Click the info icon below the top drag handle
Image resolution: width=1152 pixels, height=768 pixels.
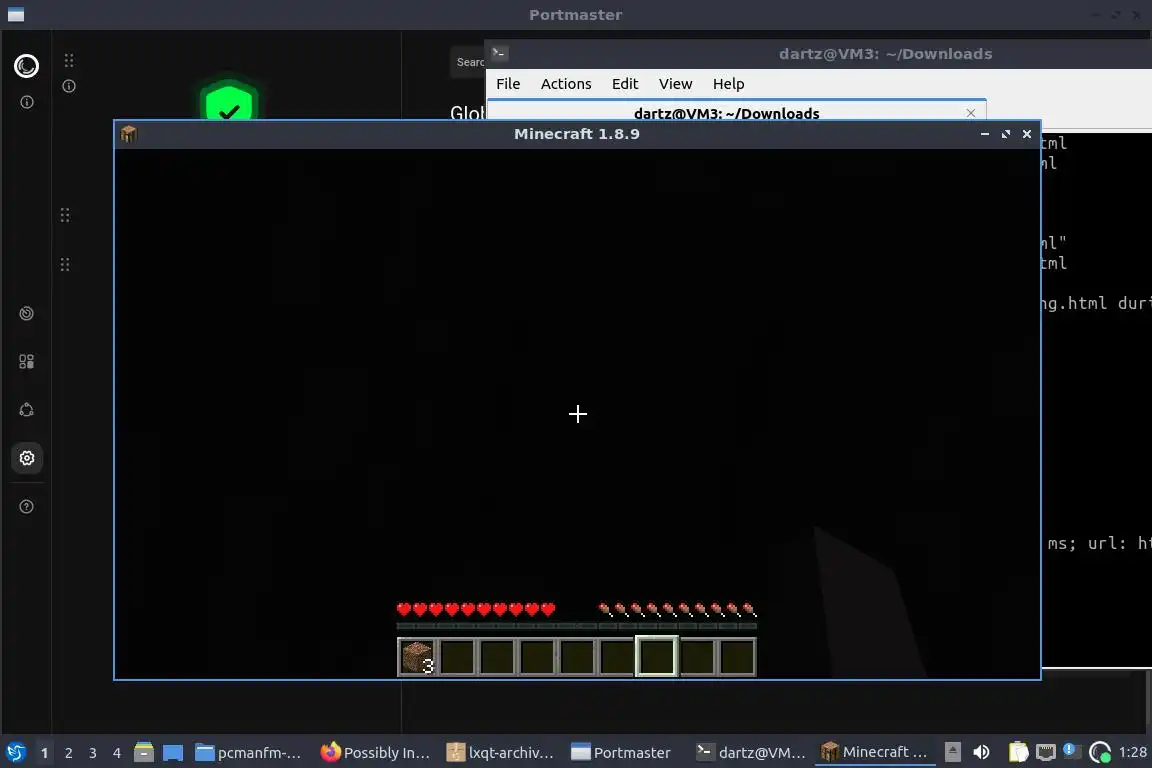coord(69,86)
